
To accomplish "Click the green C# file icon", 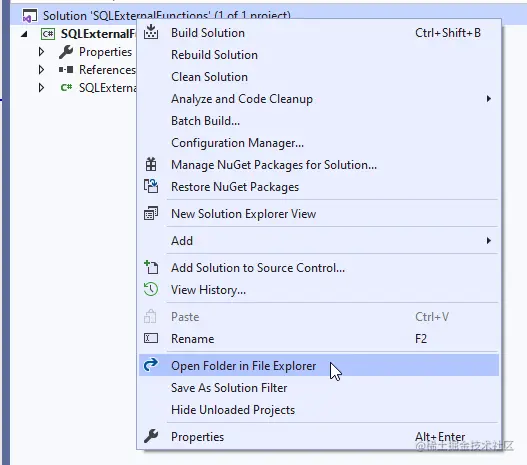I will (66, 87).
